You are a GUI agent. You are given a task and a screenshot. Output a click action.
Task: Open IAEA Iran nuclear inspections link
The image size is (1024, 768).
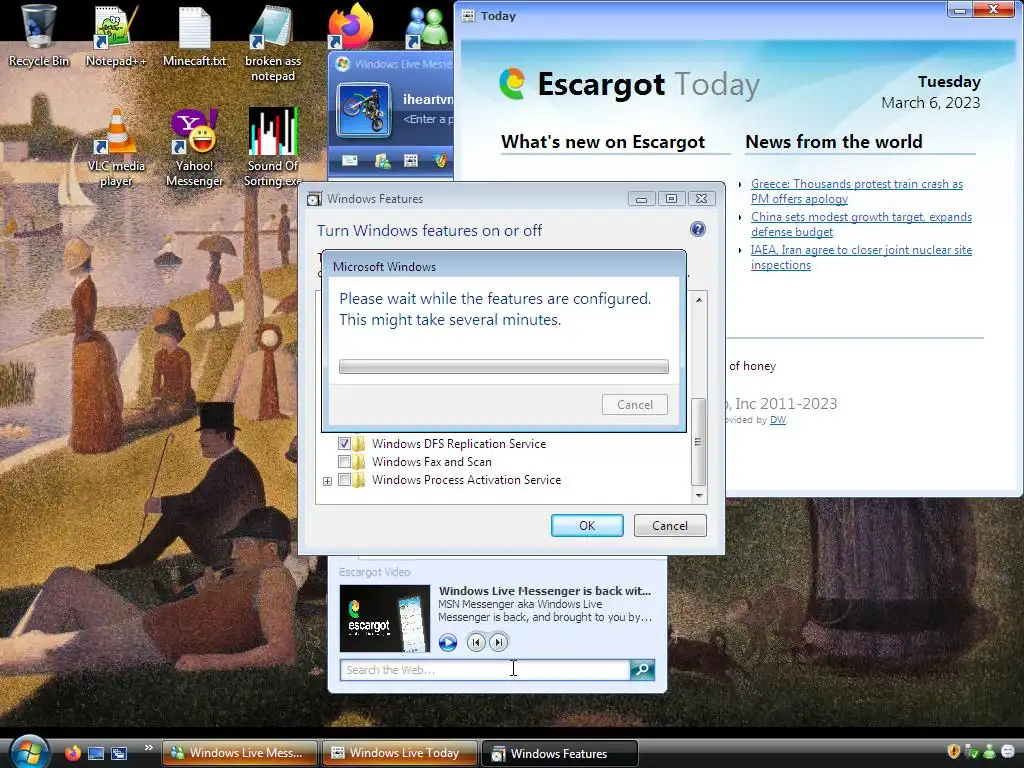tap(861, 257)
